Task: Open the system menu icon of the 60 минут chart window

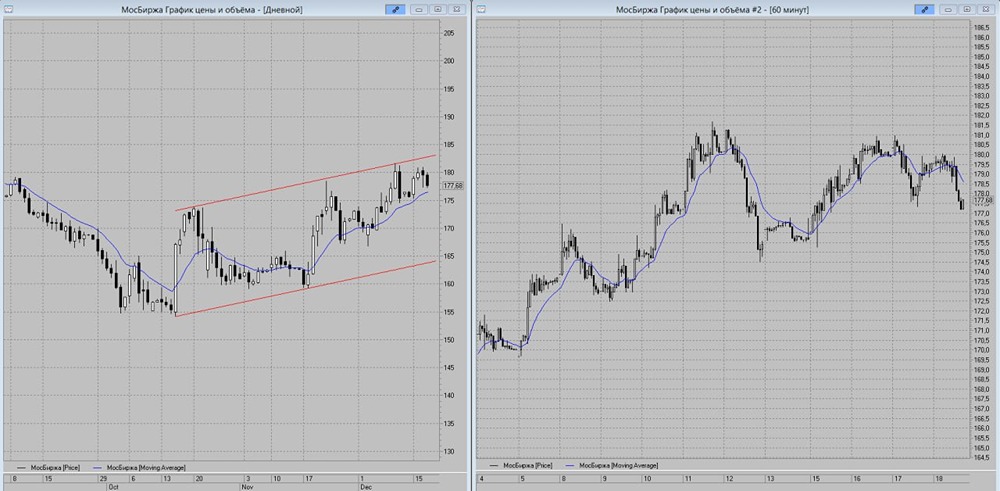Action: (x=481, y=9)
